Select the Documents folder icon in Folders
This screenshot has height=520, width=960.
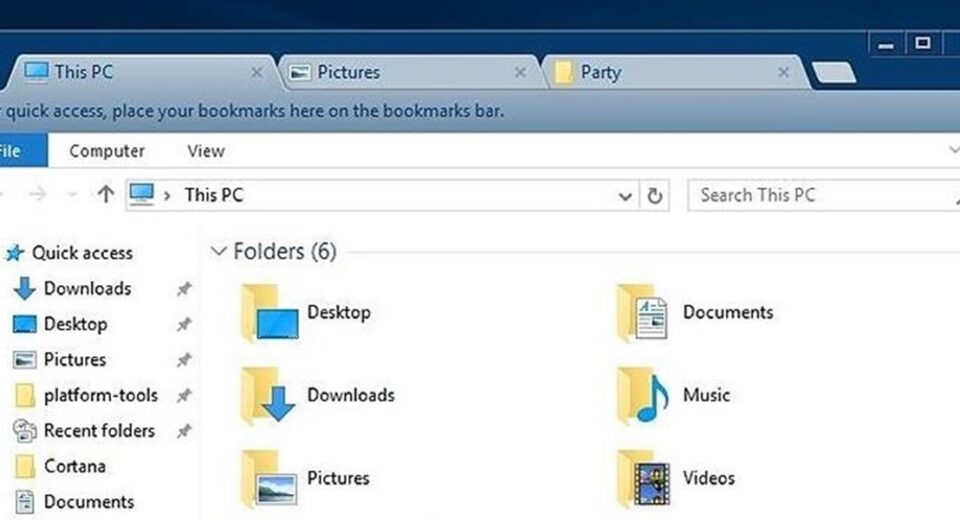642,312
